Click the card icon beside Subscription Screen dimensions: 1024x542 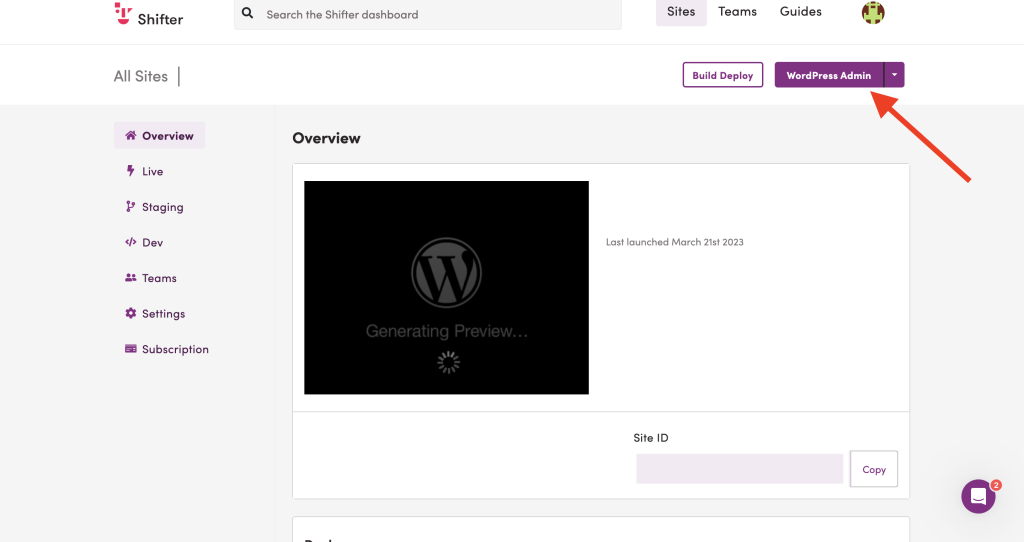[131, 349]
